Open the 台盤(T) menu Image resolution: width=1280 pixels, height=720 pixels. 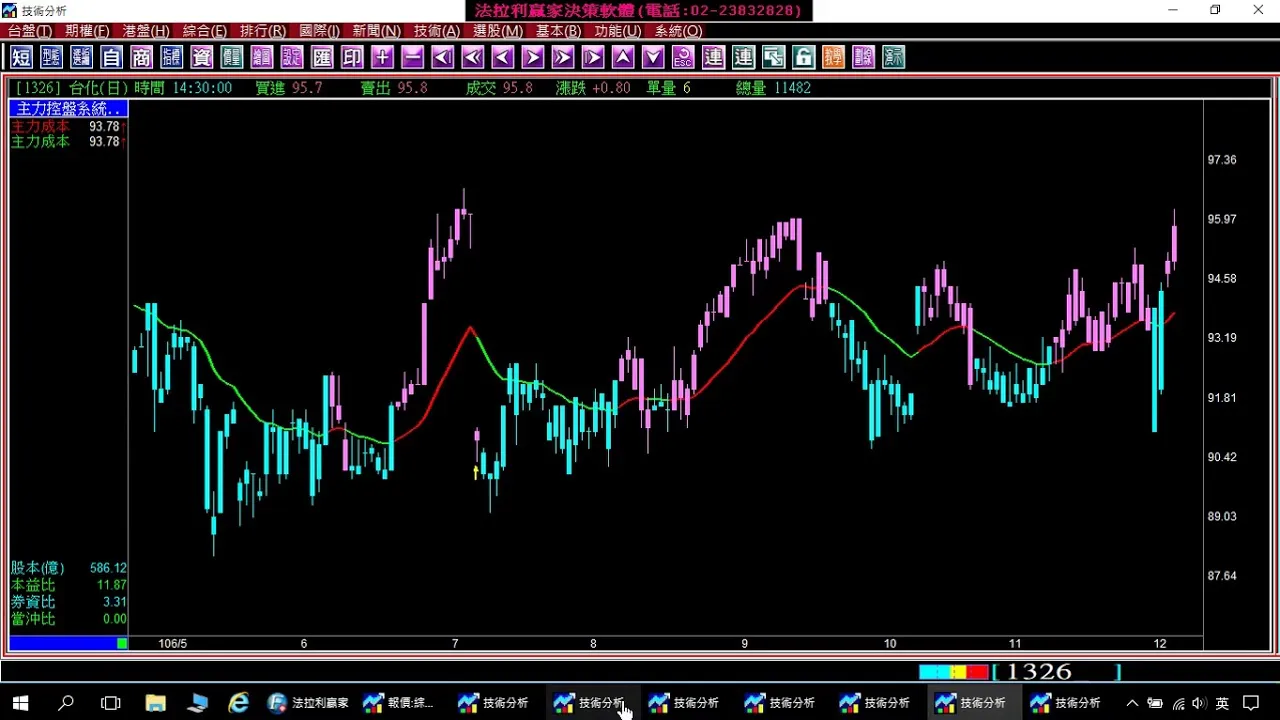coord(30,31)
